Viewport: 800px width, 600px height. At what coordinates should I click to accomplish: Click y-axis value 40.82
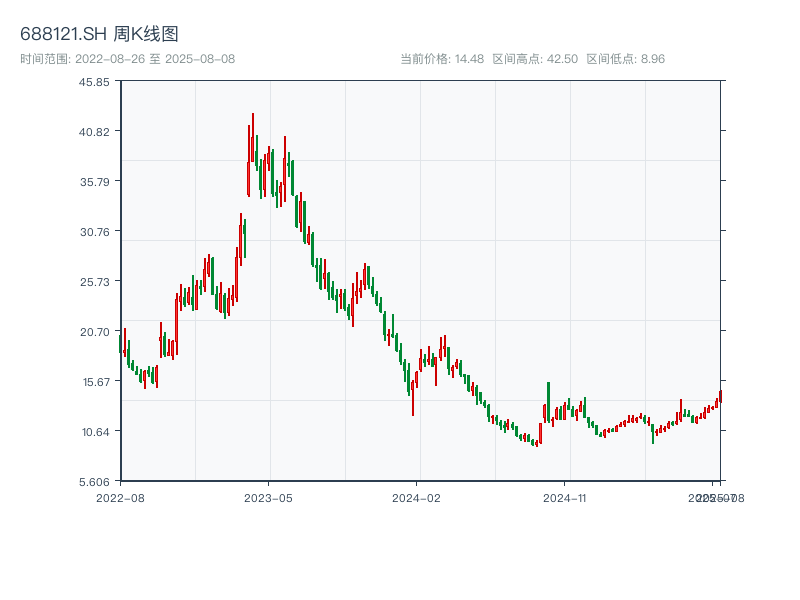click(94, 132)
